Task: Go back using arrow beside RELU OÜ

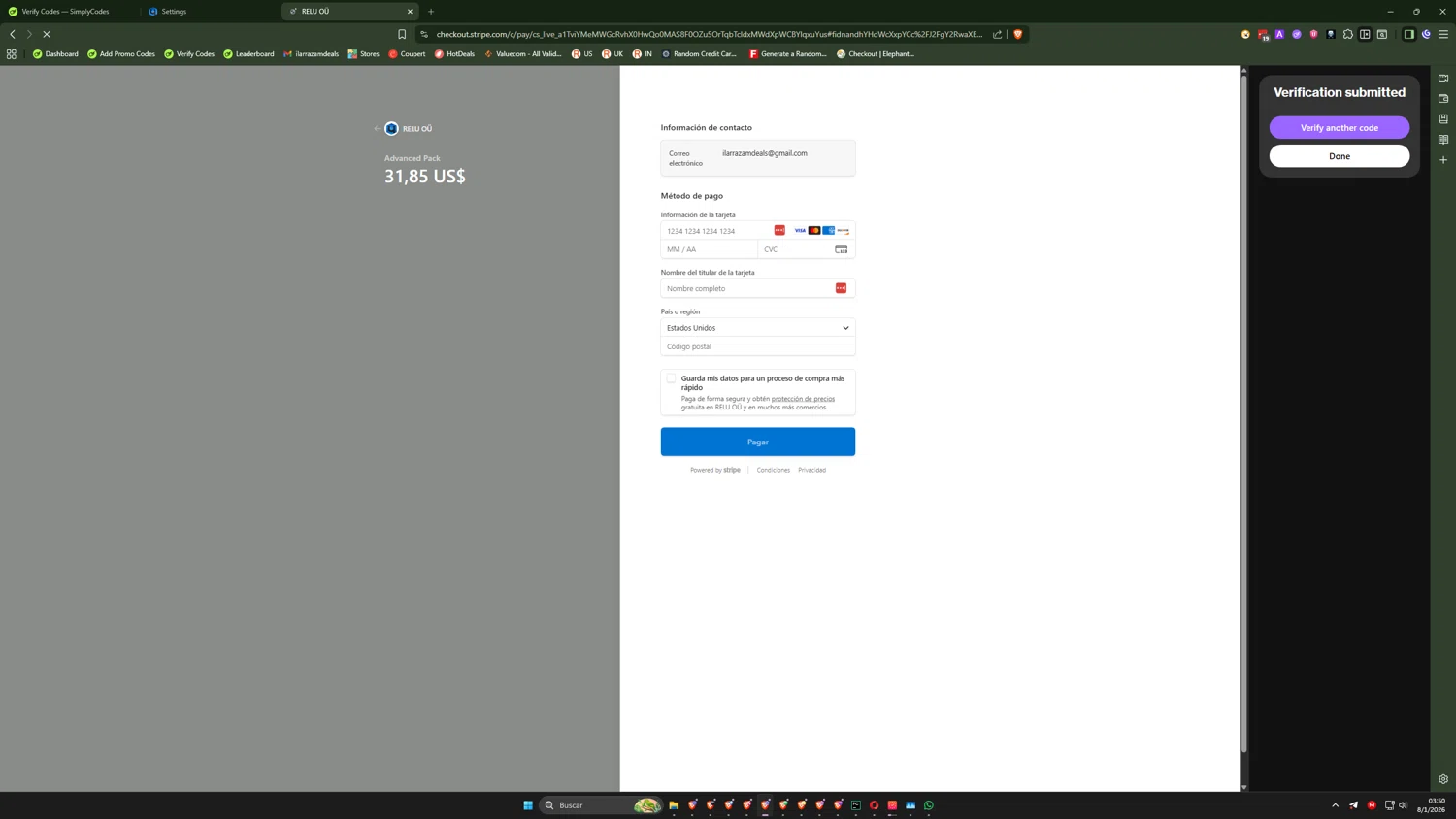Action: coord(378,128)
